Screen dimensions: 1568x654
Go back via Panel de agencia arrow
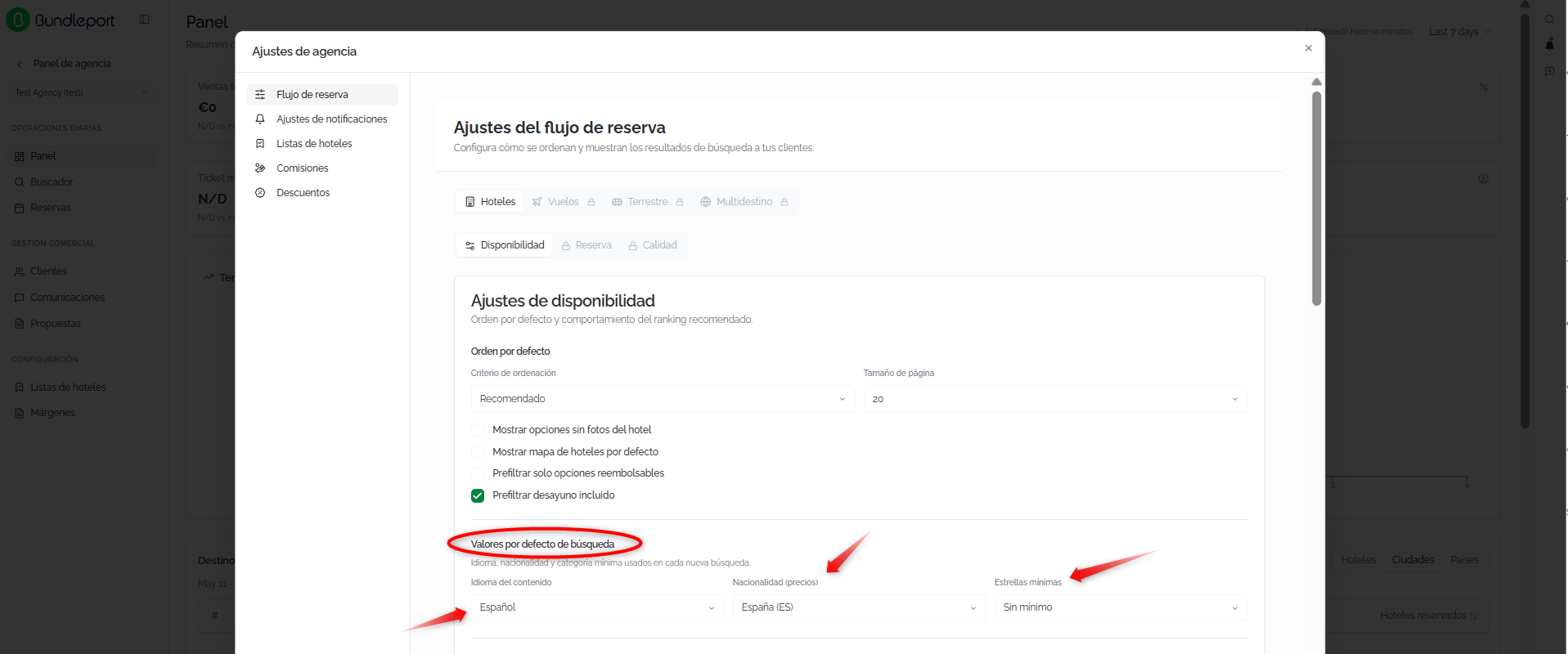click(x=20, y=64)
